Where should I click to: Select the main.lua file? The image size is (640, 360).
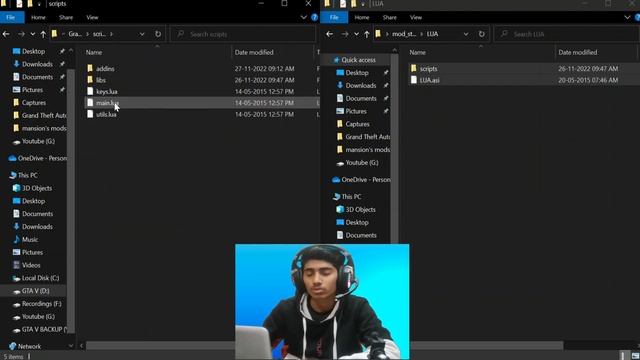click(107, 103)
